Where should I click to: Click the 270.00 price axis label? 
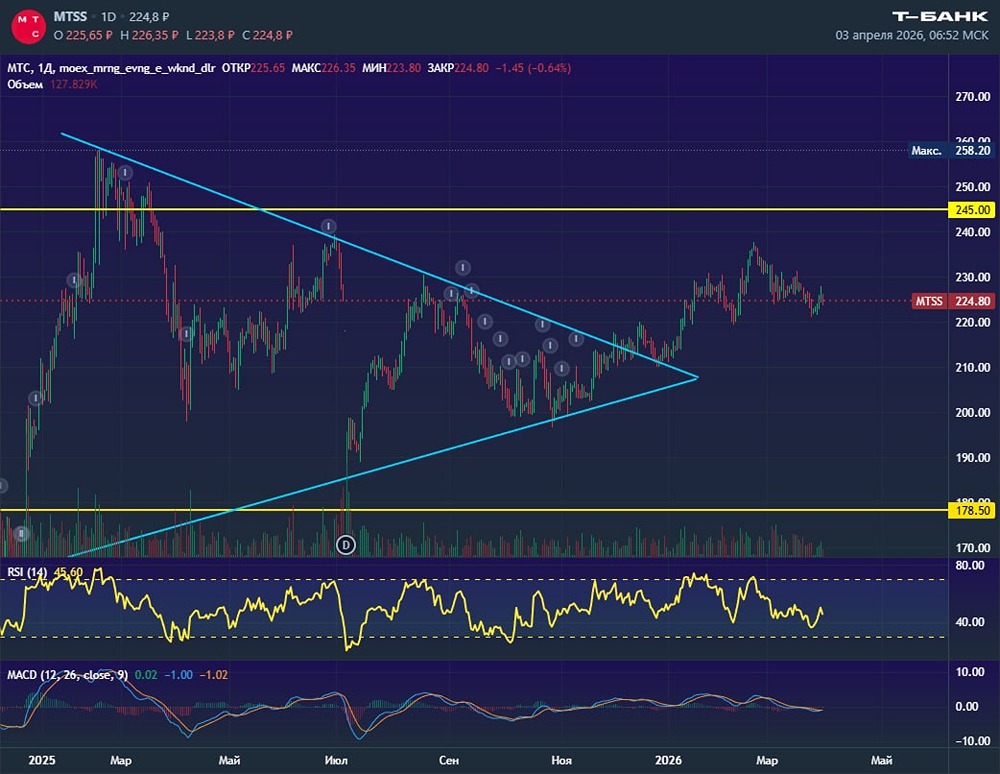973,97
